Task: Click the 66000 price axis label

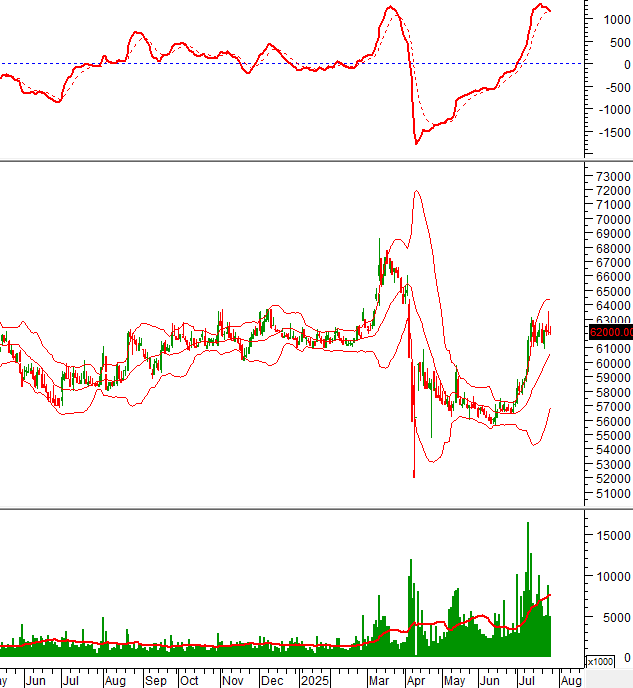Action: click(x=613, y=277)
